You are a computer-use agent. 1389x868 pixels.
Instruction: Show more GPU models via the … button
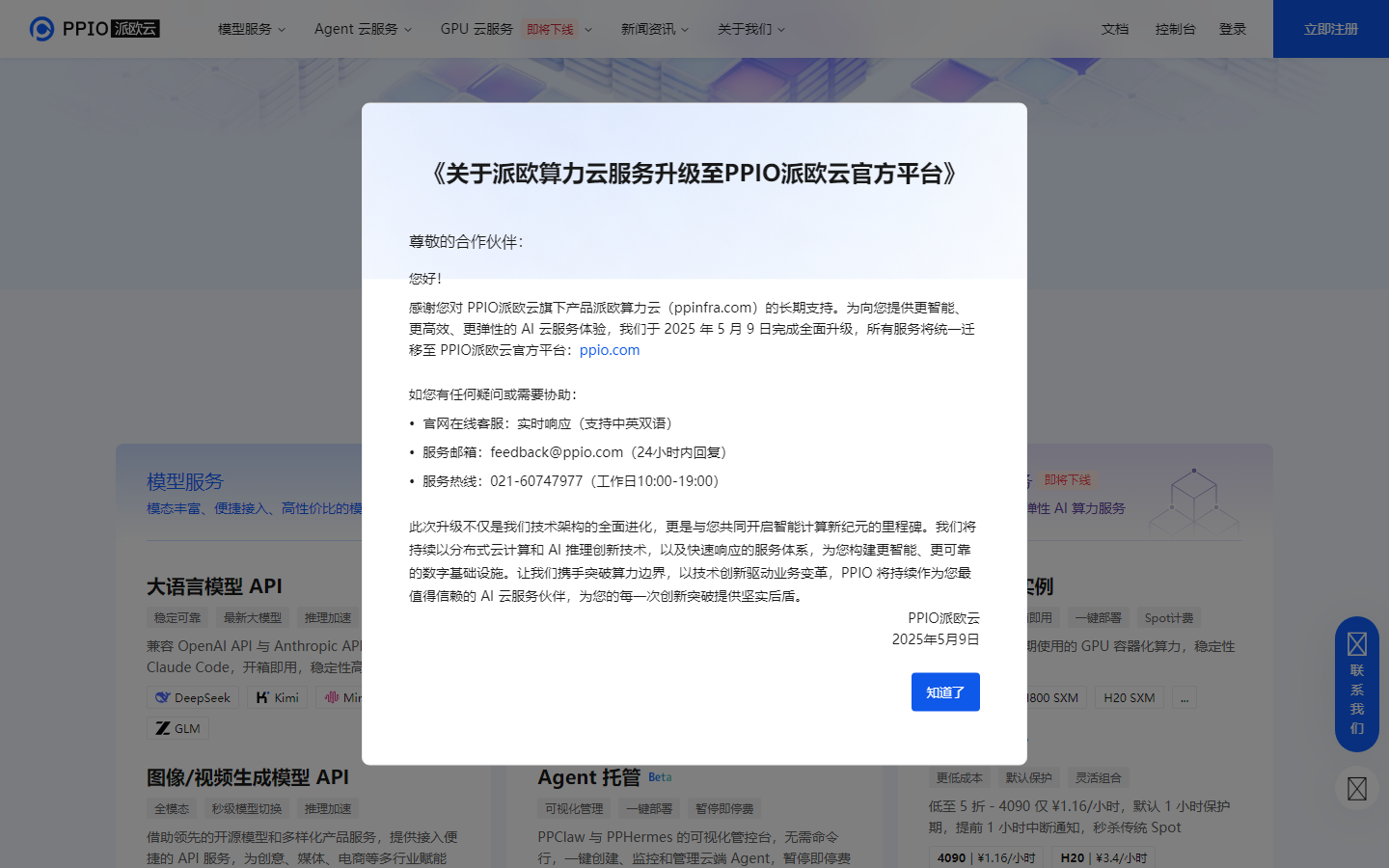1185,697
